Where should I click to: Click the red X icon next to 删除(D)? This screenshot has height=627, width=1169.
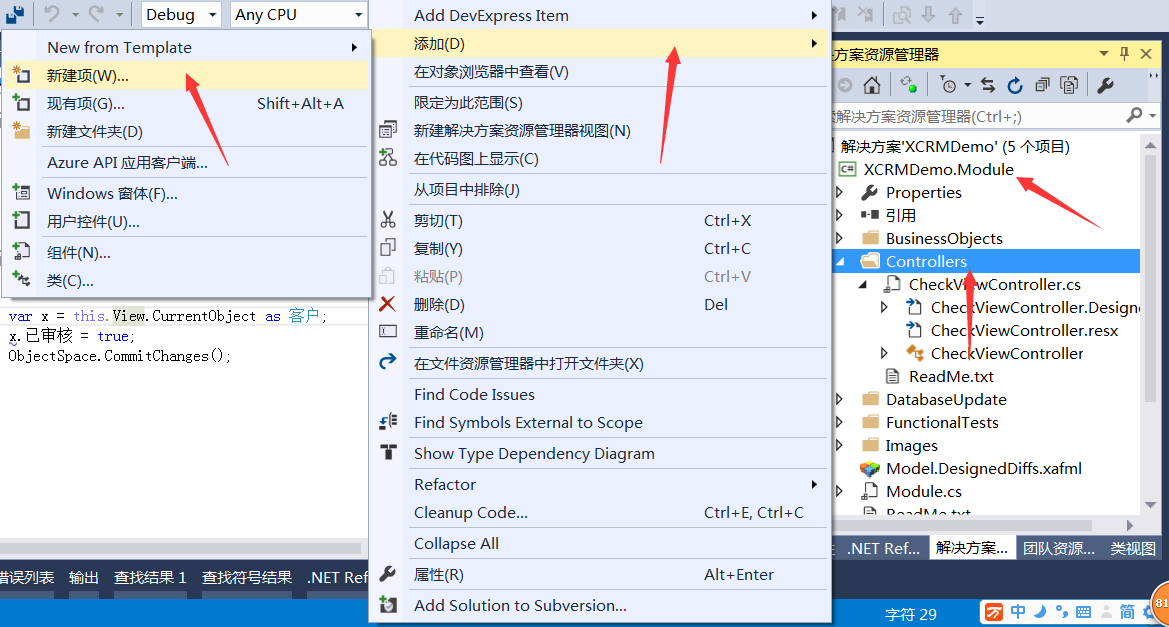tap(388, 304)
